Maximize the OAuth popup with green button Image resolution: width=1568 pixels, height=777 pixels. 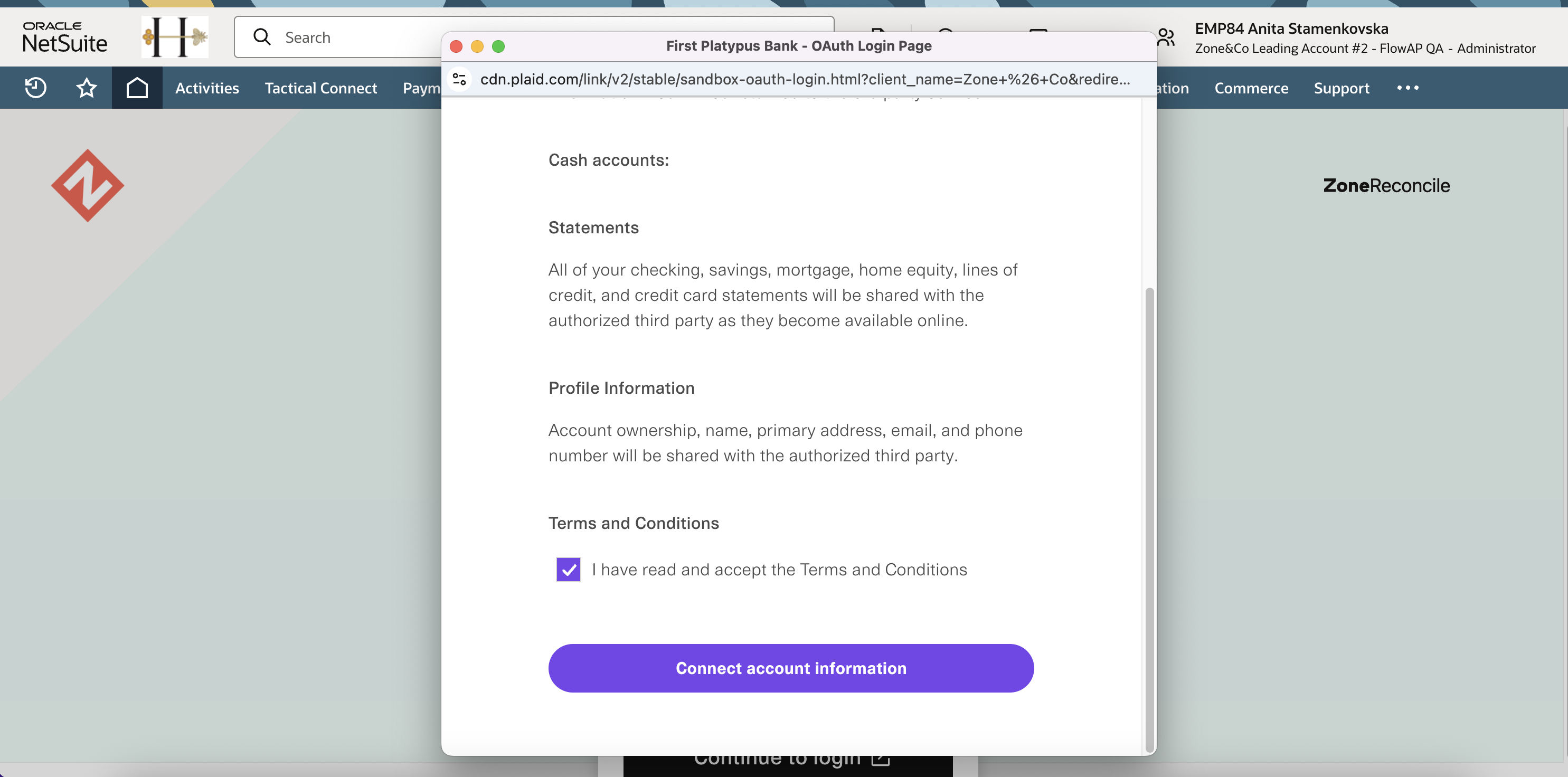click(498, 46)
